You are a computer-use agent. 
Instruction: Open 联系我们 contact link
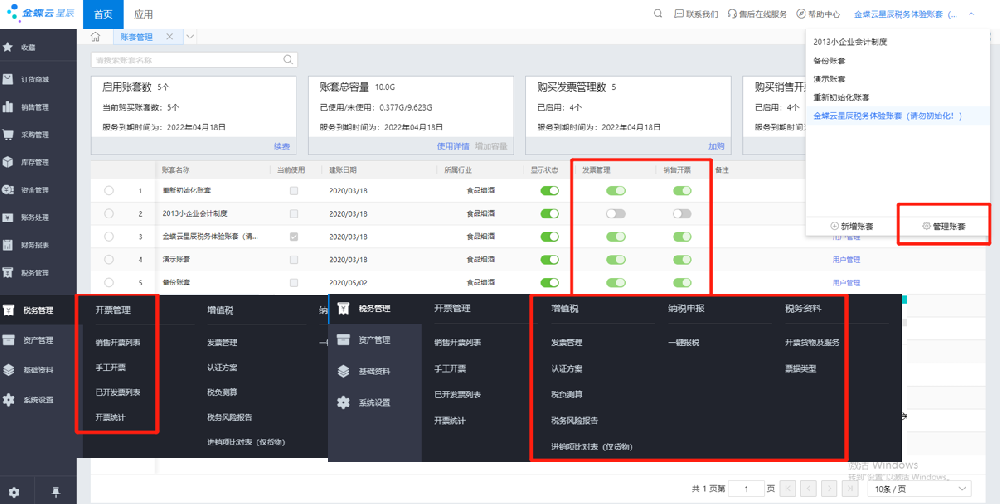click(x=696, y=14)
